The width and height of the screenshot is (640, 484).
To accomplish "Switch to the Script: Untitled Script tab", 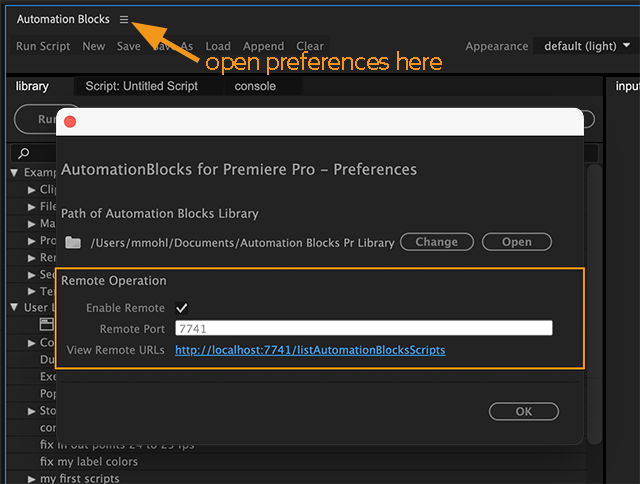I will click(141, 86).
